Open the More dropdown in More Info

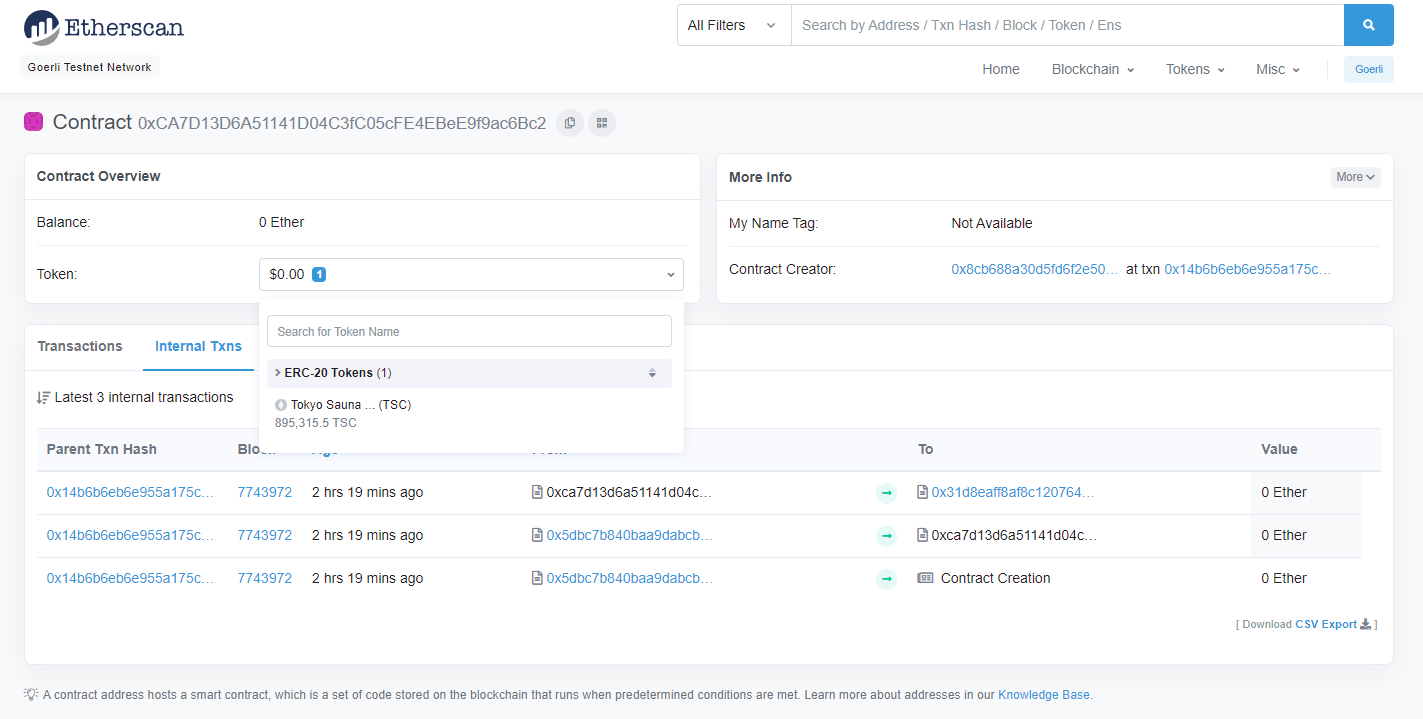[x=1355, y=177]
